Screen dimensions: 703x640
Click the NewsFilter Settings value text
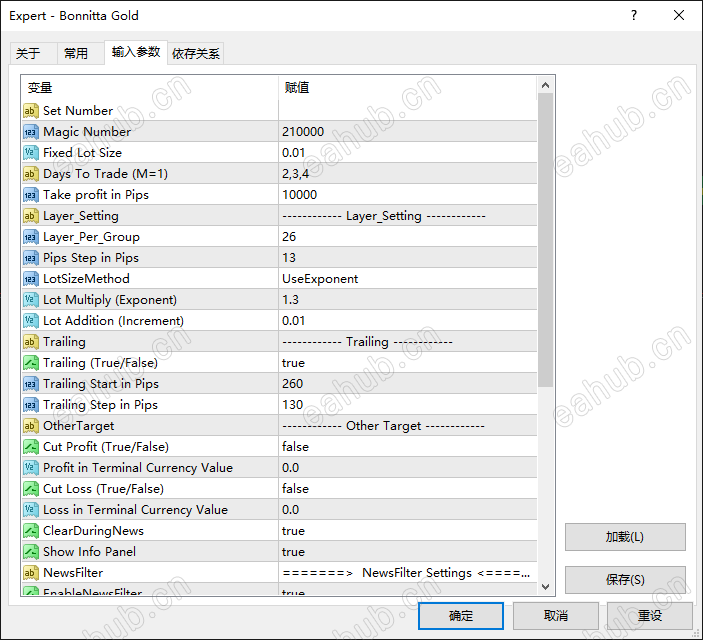[x=406, y=573]
